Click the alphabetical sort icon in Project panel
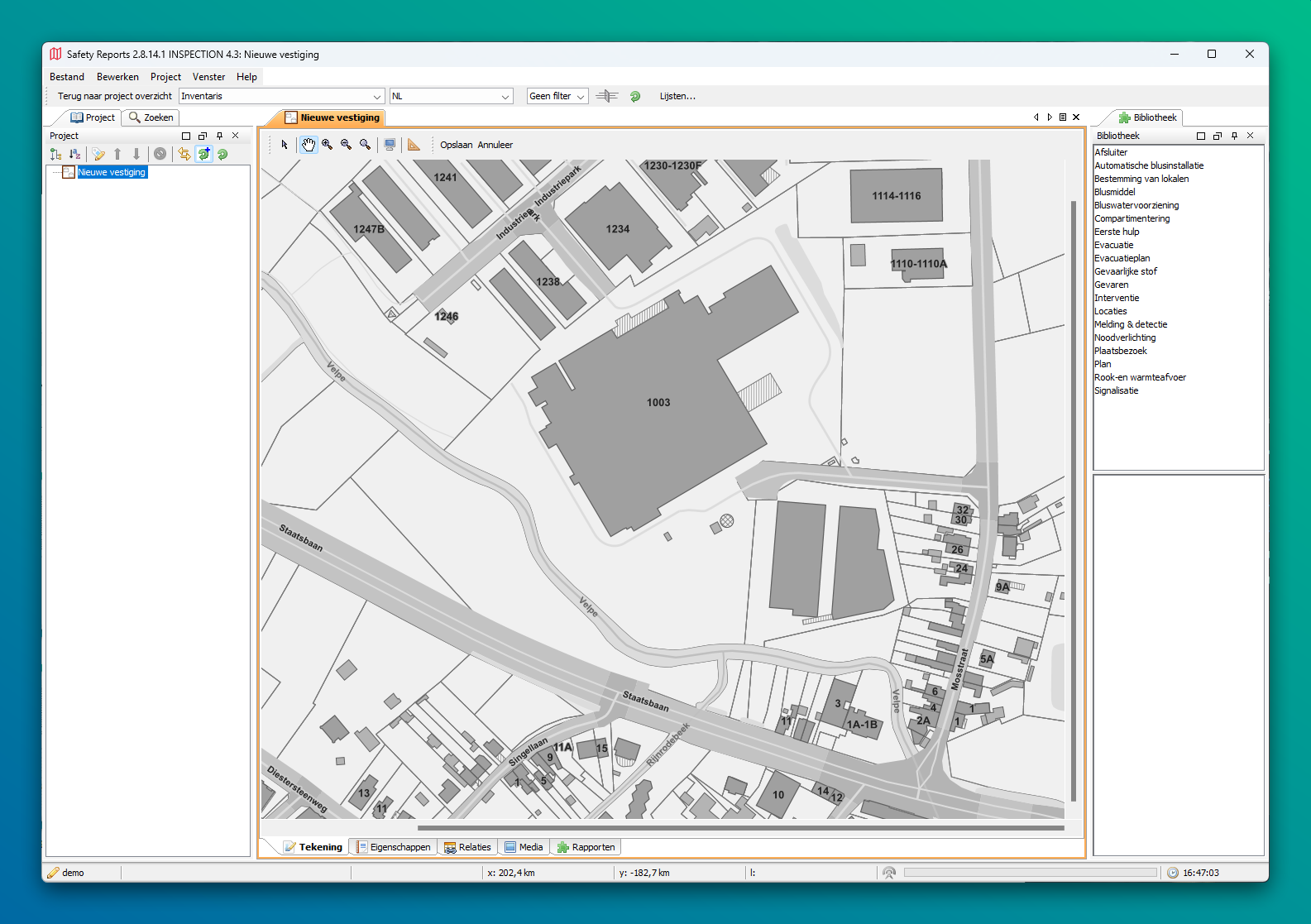1311x924 pixels. point(74,154)
